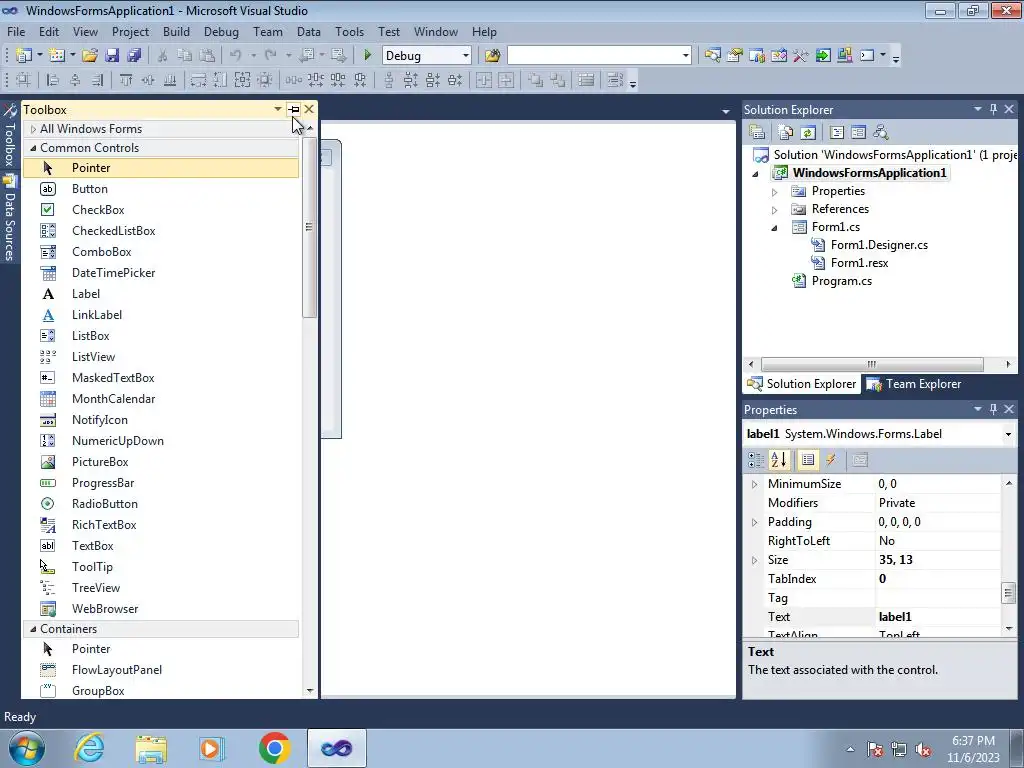Viewport: 1024px width, 768px height.
Task: Open the Debug menu
Action: (x=221, y=31)
